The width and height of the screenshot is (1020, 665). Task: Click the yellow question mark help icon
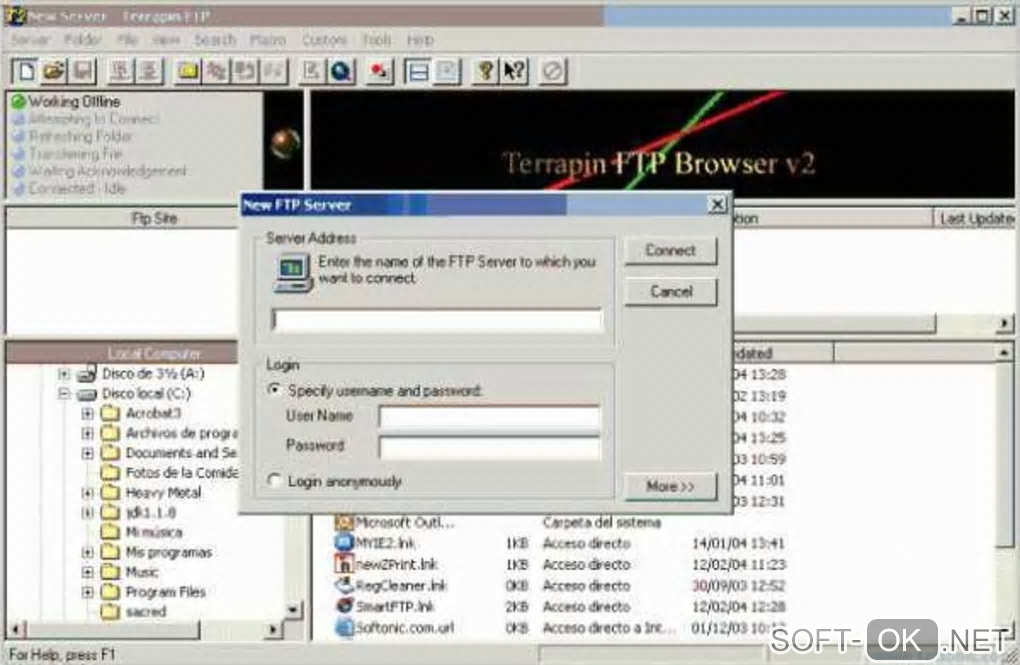click(485, 71)
